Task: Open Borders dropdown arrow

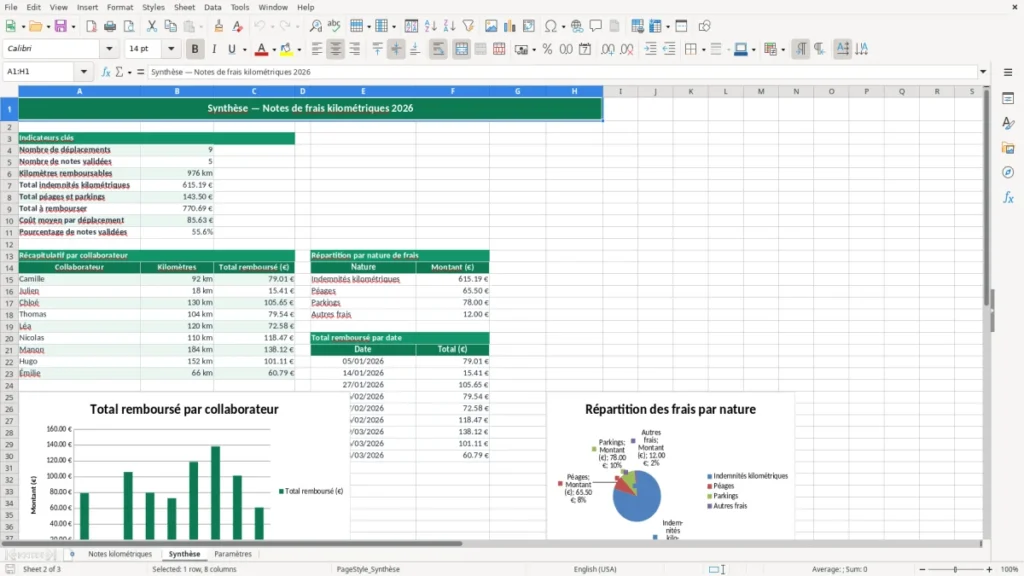Action: point(703,50)
